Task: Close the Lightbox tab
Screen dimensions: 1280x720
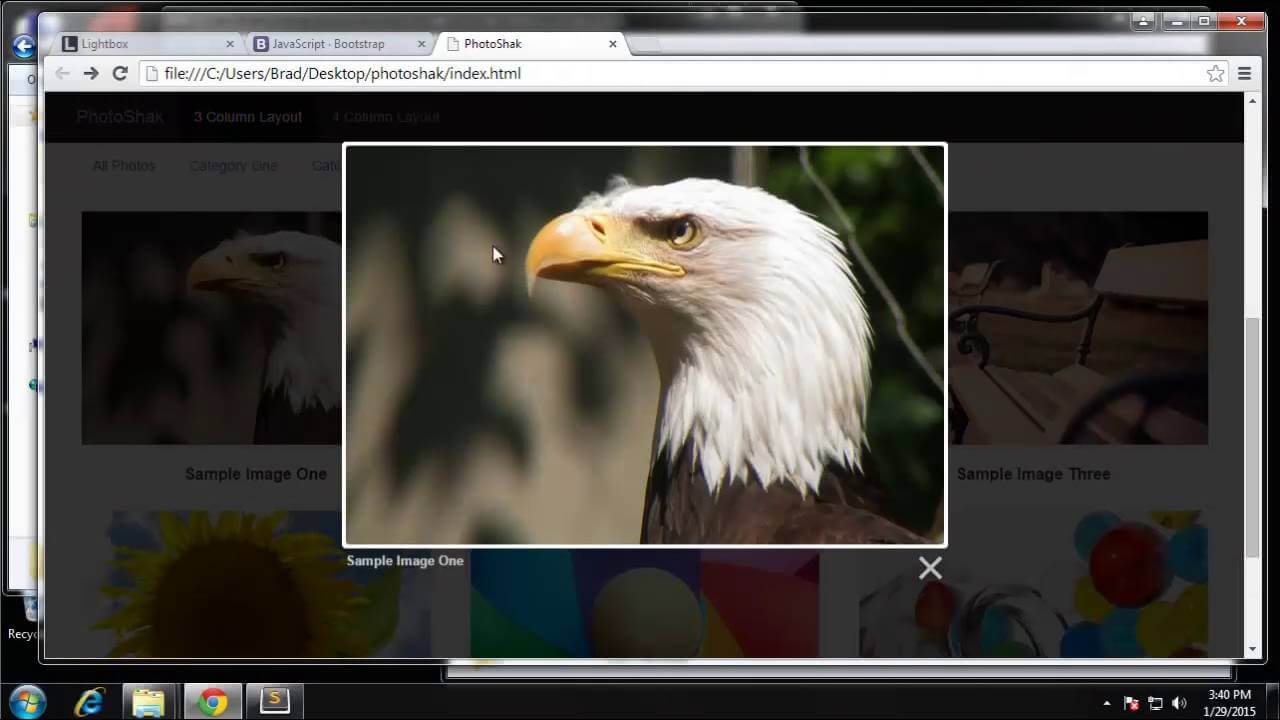Action: (230, 44)
